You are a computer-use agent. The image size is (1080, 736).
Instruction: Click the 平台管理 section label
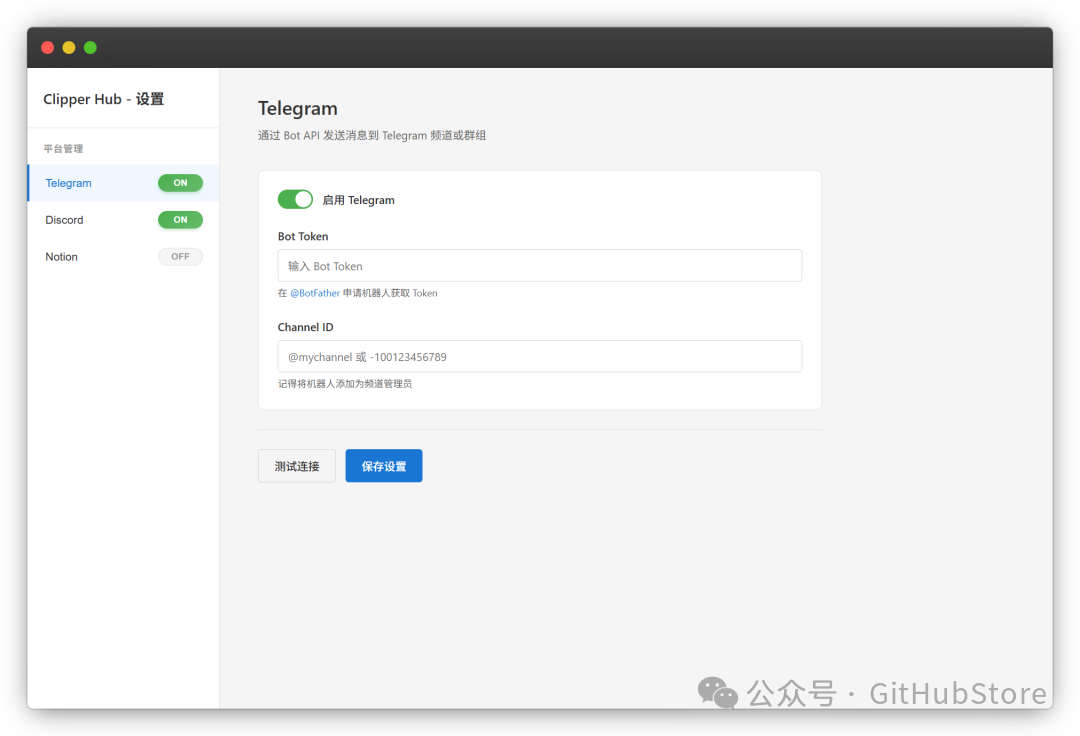(63, 149)
